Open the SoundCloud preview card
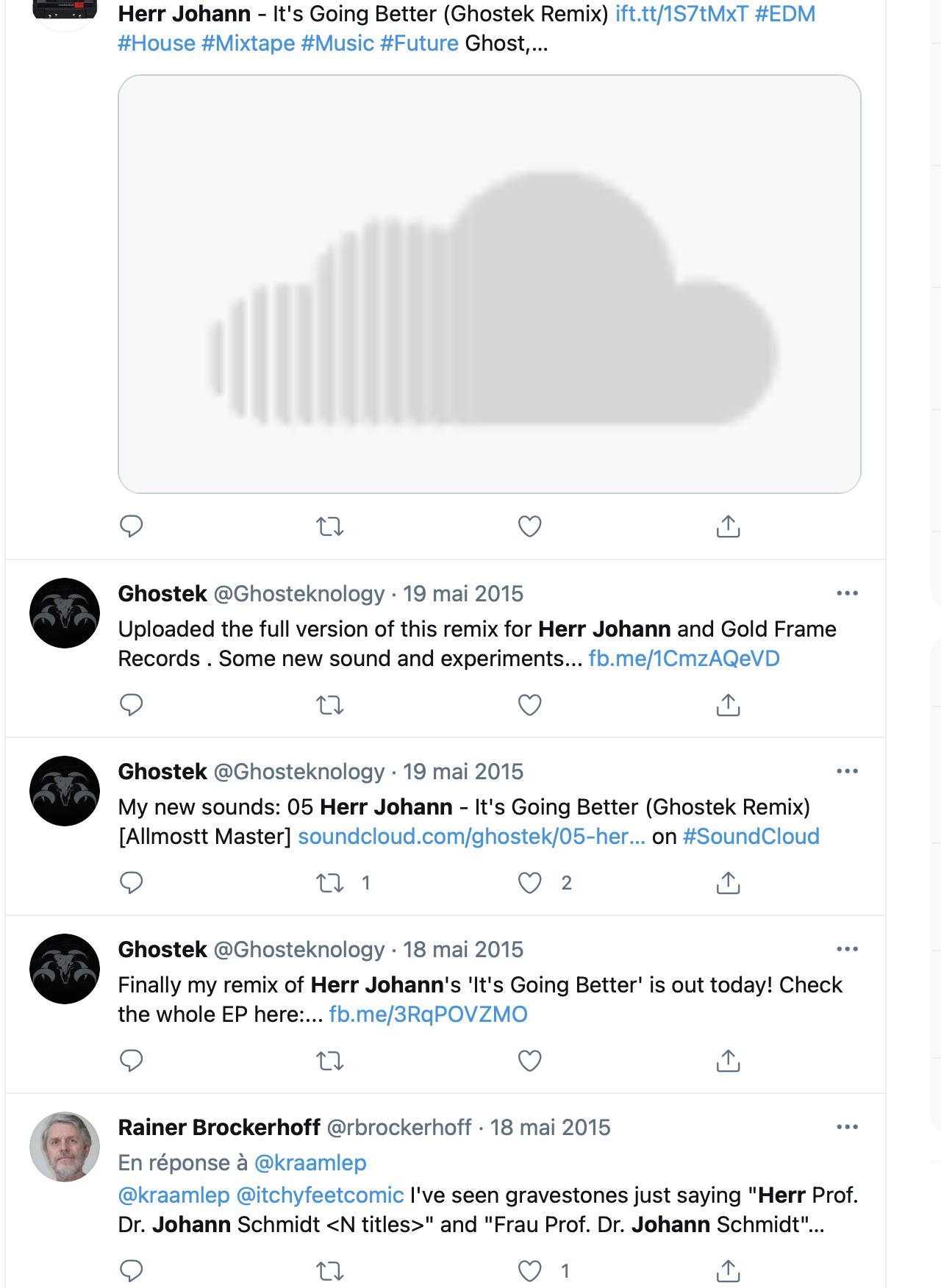941x1288 pixels. coord(490,284)
